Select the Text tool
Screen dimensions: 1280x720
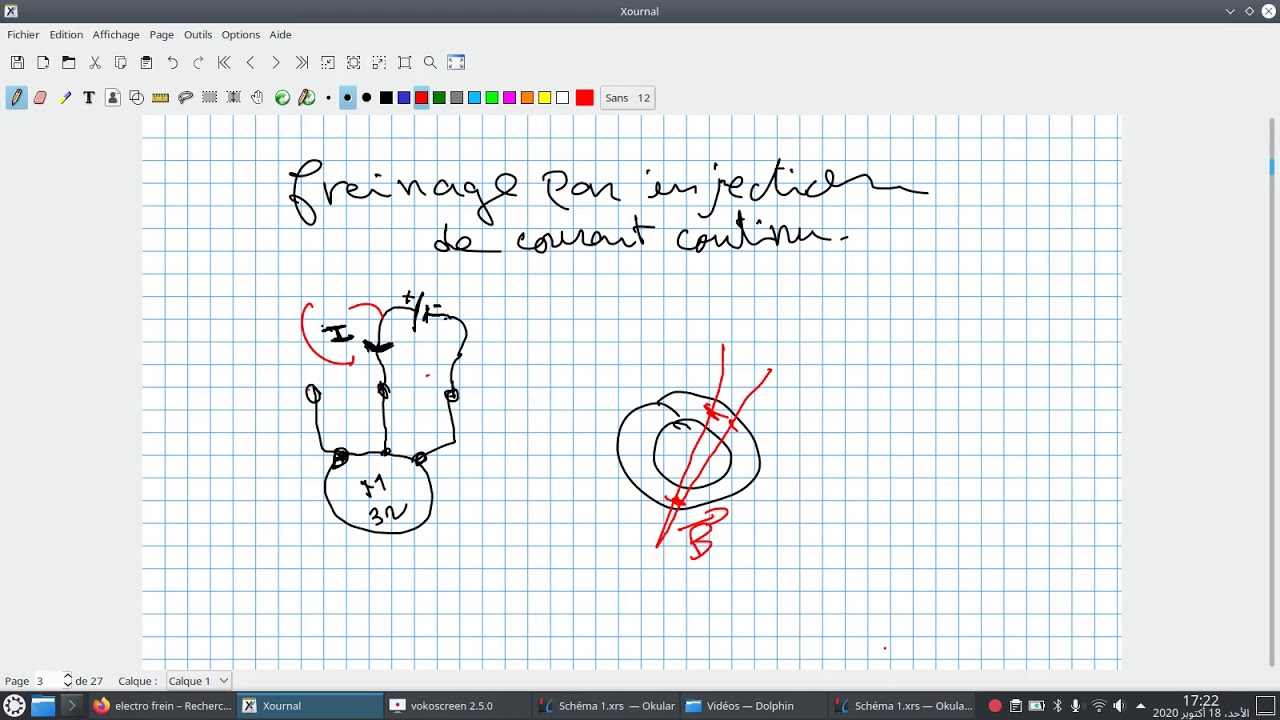[x=89, y=97]
